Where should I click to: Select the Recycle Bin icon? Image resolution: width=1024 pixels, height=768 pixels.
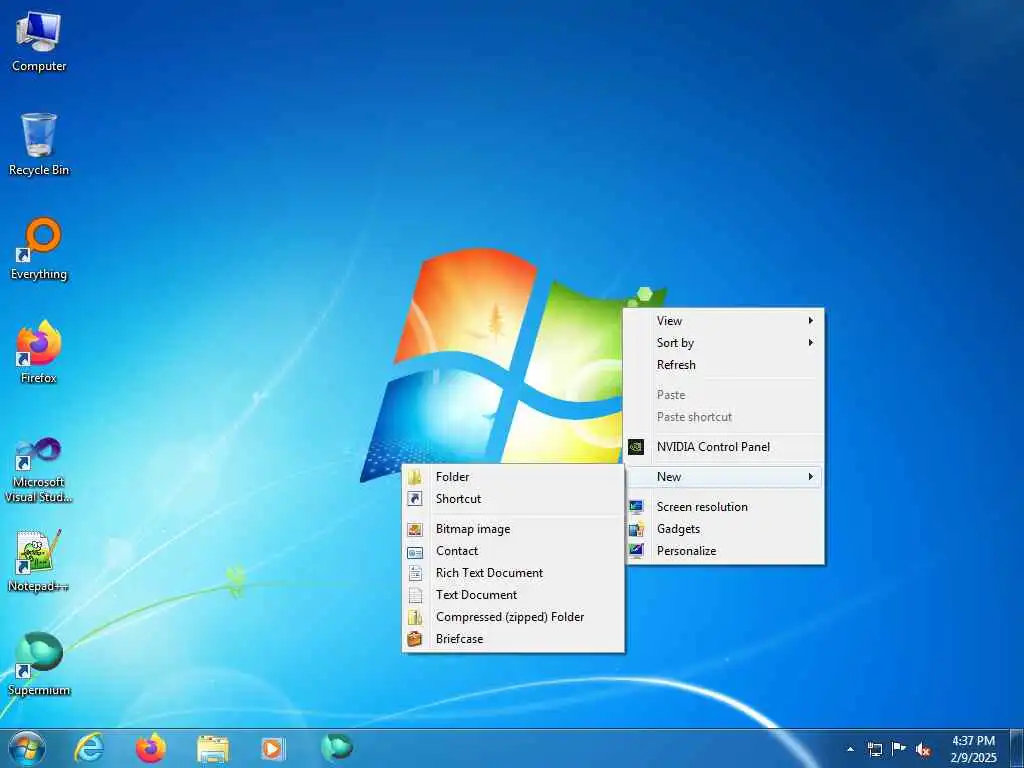click(x=39, y=146)
